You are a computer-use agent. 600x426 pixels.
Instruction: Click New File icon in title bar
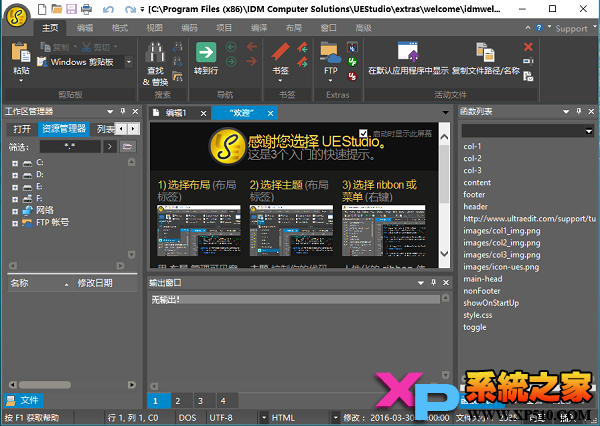point(42,9)
